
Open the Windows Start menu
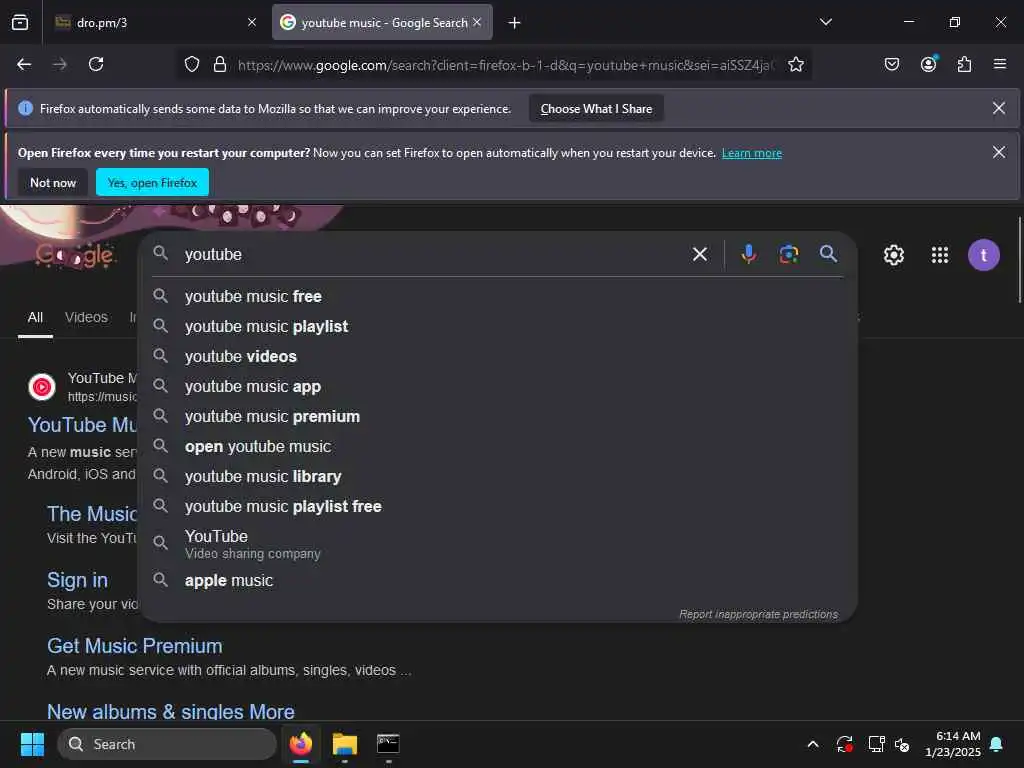point(32,744)
